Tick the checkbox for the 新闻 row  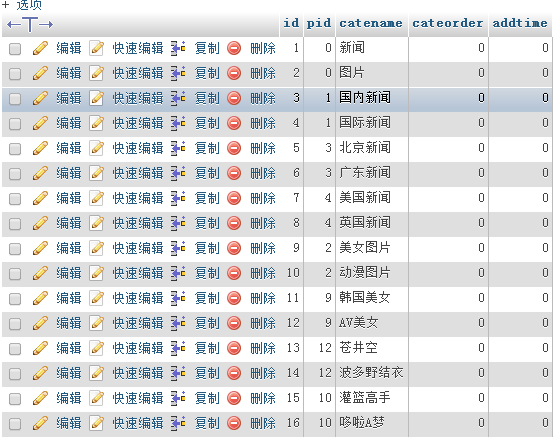coord(15,49)
